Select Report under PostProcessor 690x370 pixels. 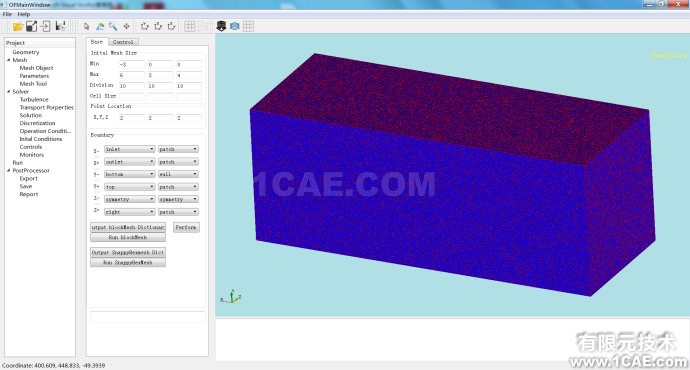click(x=29, y=194)
